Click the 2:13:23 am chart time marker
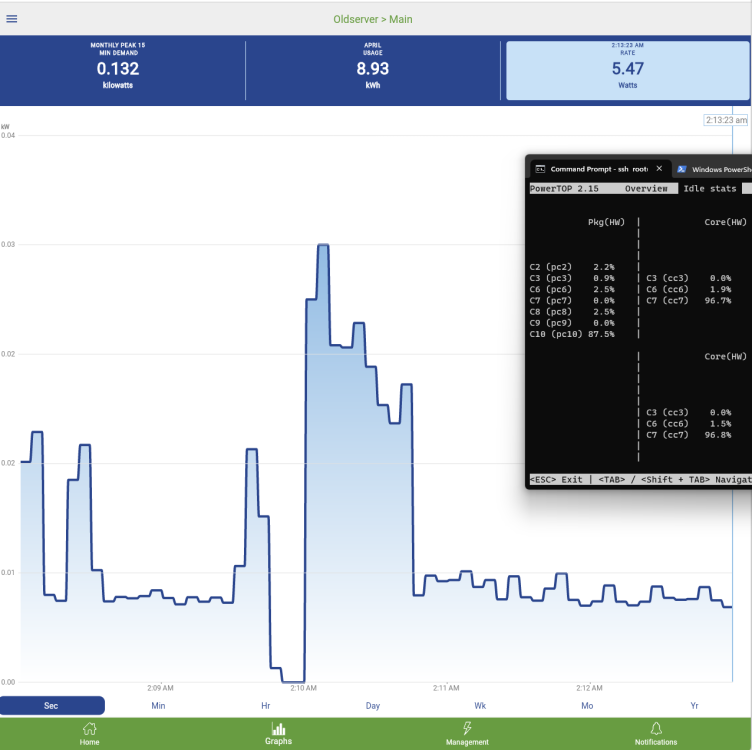 click(726, 120)
